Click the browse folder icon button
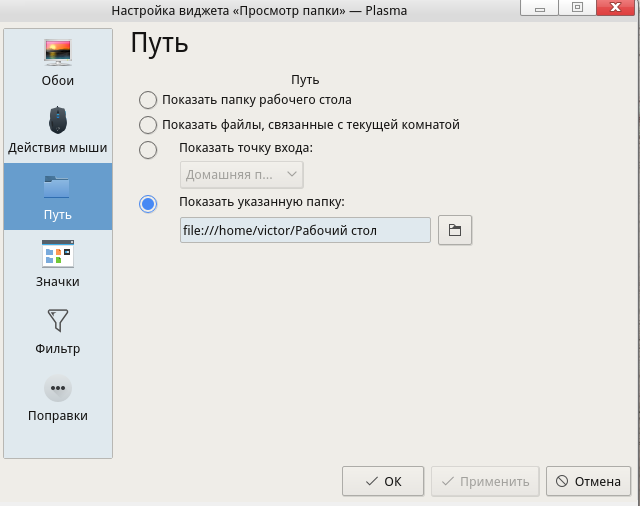The width and height of the screenshot is (640, 506). [454, 231]
